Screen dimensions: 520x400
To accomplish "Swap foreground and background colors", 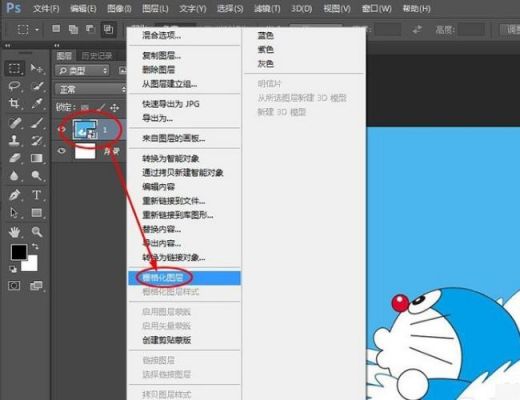I will 35,247.
